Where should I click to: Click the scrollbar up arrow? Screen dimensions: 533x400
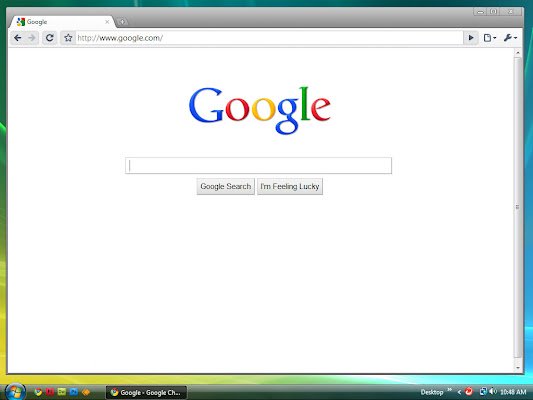point(518,53)
